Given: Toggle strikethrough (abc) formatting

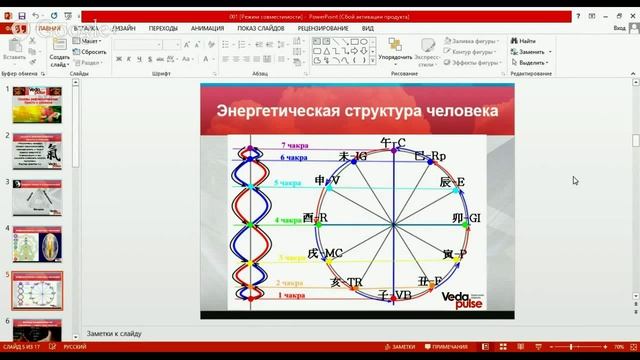Looking at the screenshot, I should [160, 59].
